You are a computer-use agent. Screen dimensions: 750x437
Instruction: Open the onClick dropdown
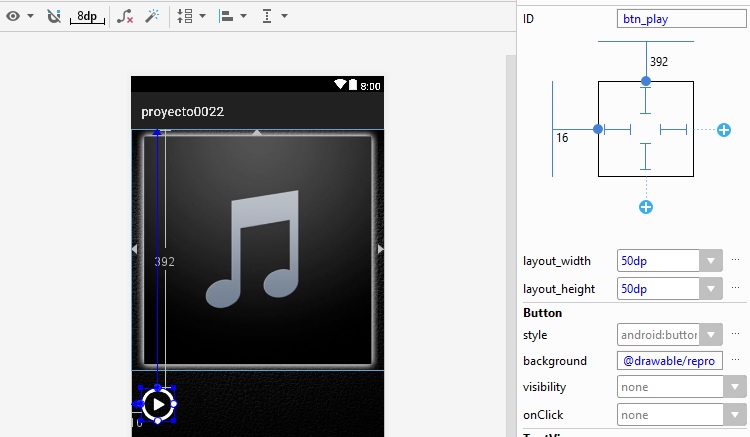[681, 414]
